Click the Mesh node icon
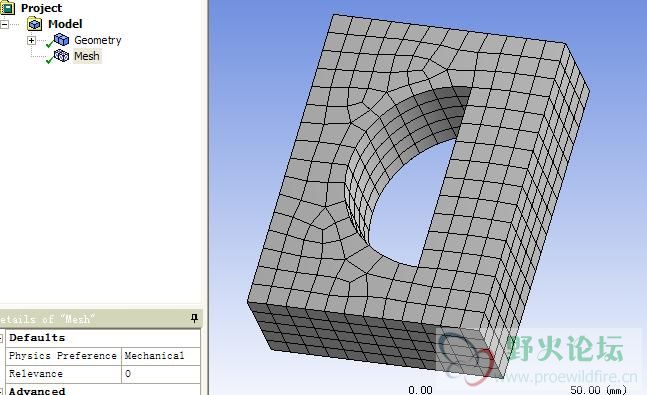 pyautogui.click(x=61, y=55)
